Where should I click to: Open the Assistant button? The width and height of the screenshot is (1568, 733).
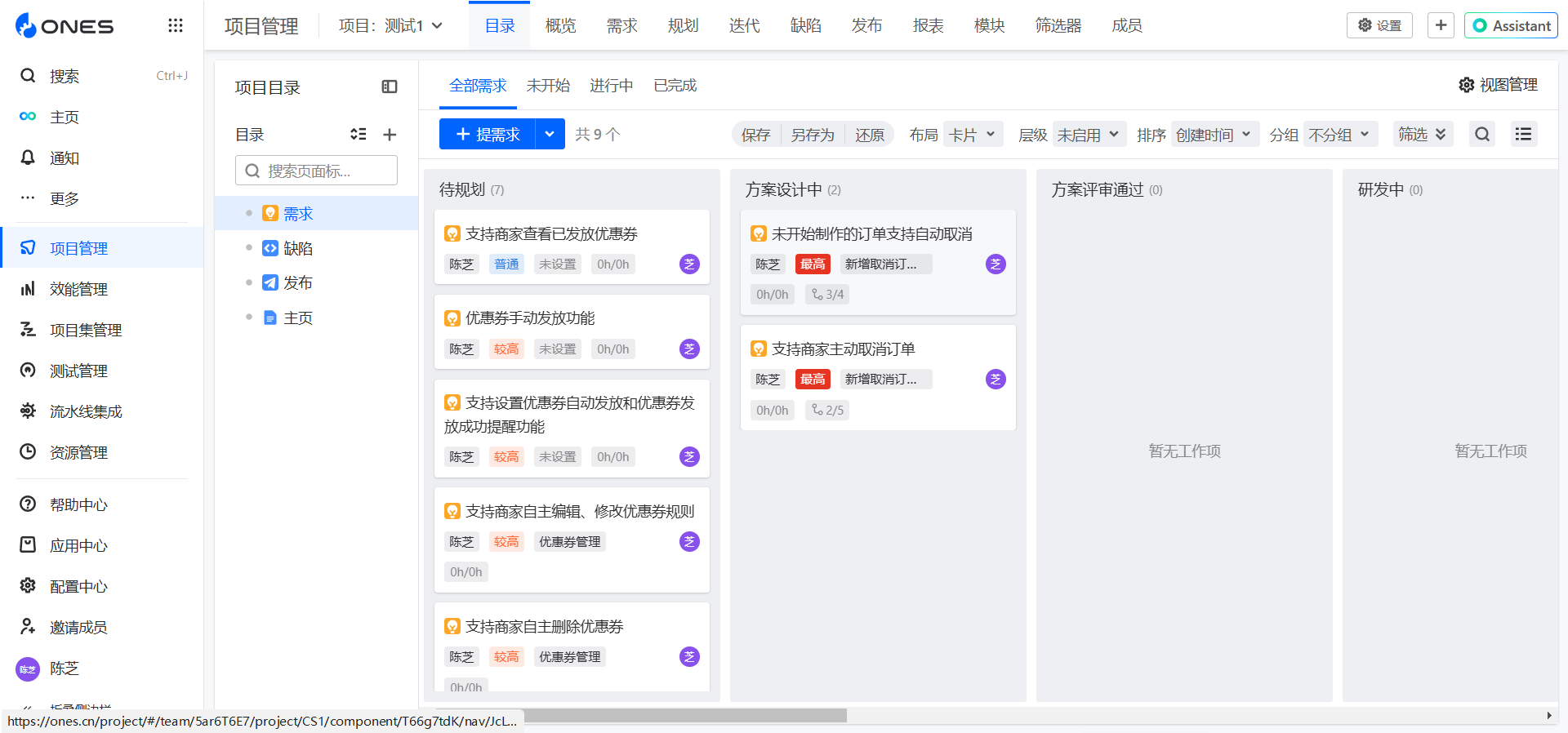1511,25
